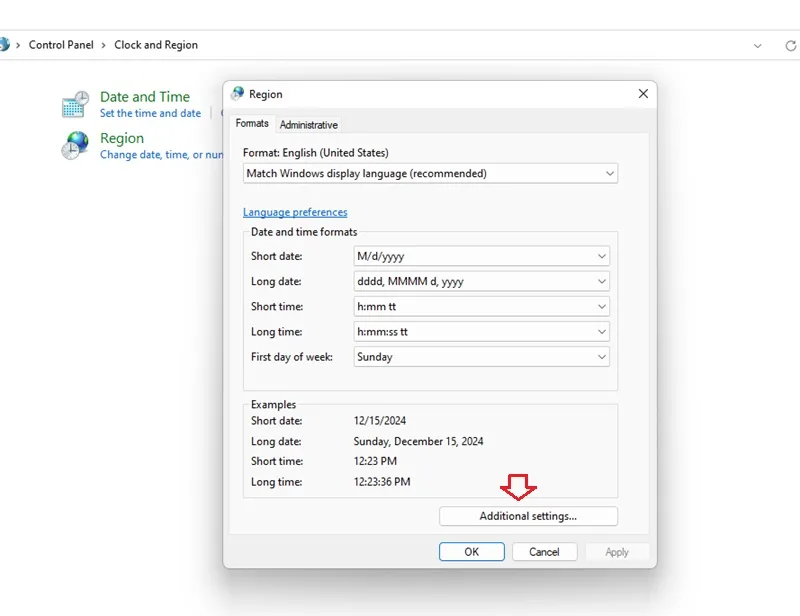Click the Date and Time calendar clock icon
The width and height of the screenshot is (800, 616).
76,104
